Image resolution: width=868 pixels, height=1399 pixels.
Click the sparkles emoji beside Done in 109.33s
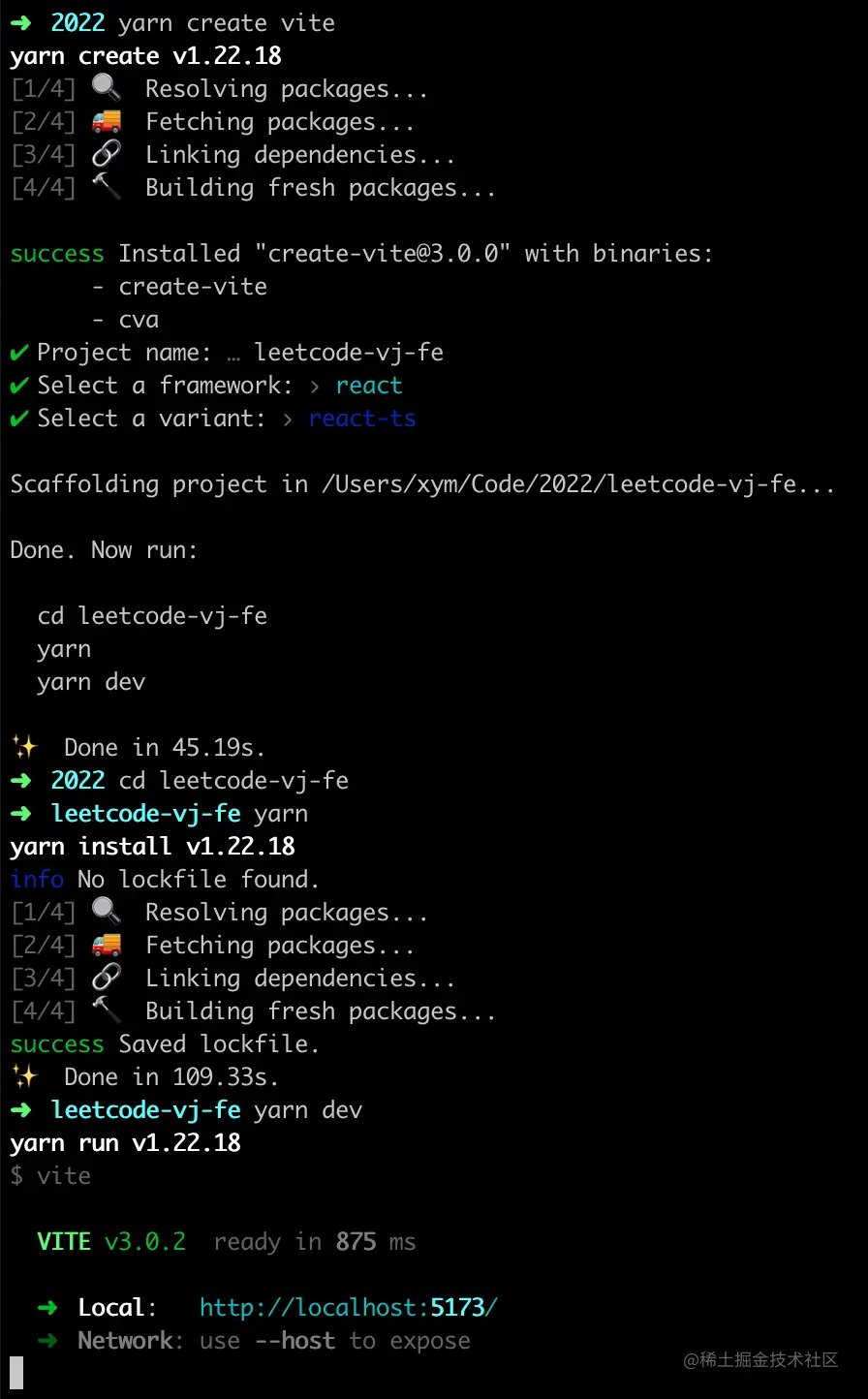point(24,1076)
